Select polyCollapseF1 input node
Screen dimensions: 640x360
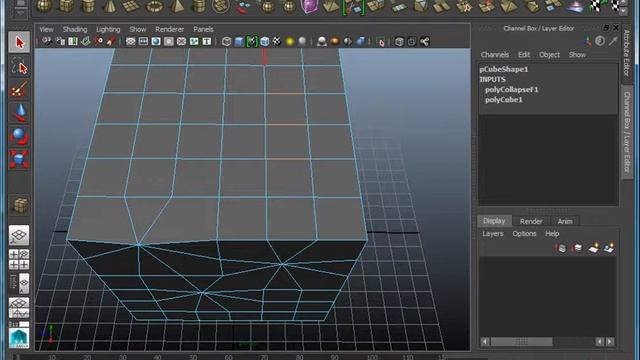pos(511,89)
